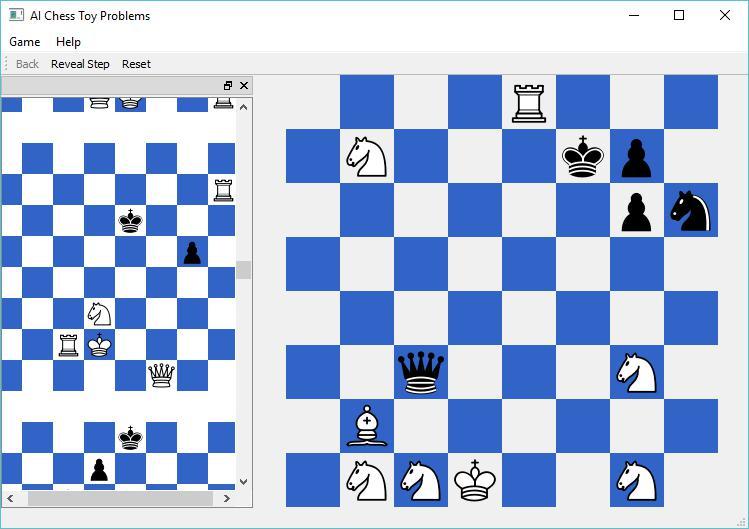
Task: Click the toolbar drag handle left of Back
Action: (x=6, y=64)
